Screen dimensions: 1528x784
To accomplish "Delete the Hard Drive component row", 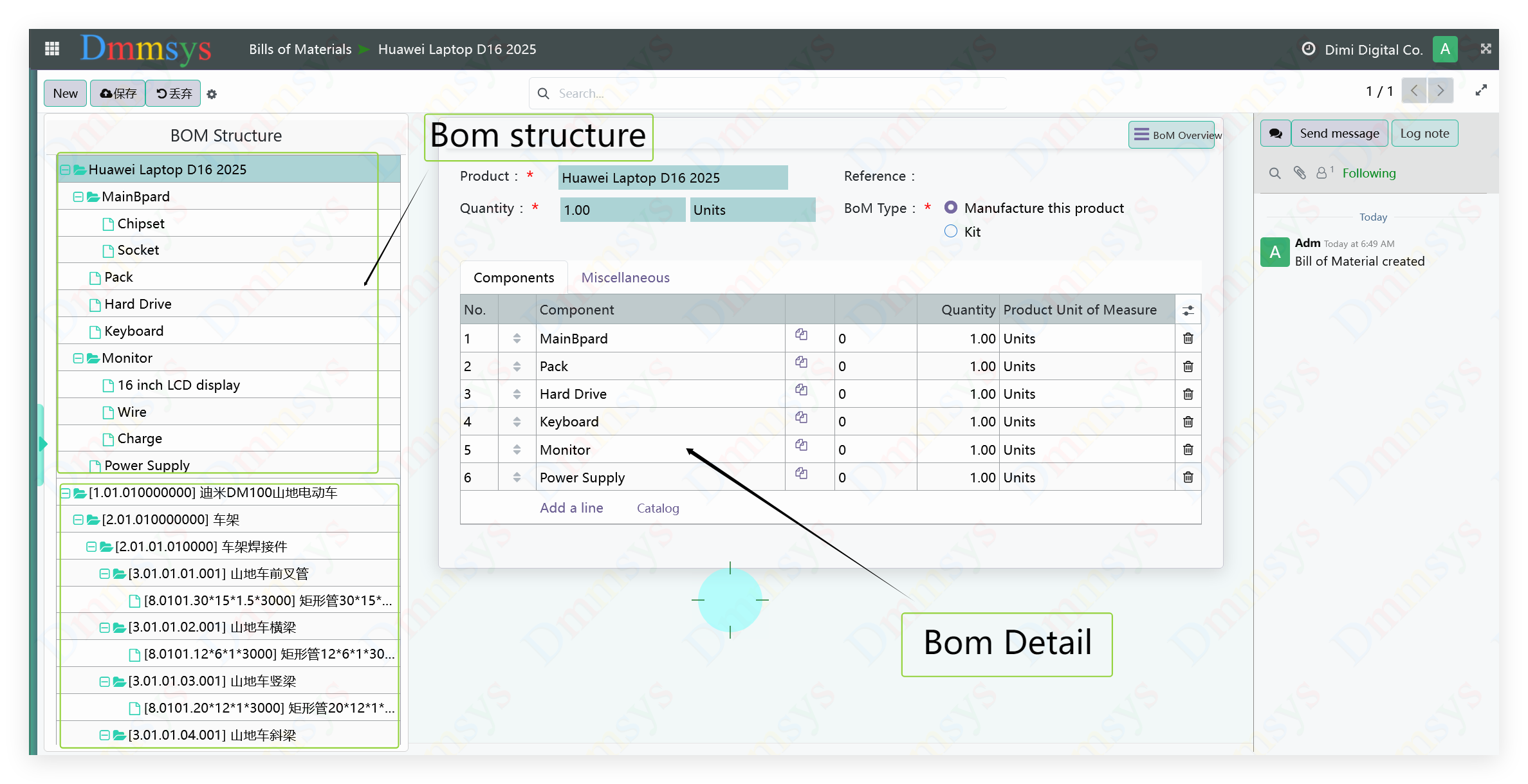I will [x=1188, y=394].
